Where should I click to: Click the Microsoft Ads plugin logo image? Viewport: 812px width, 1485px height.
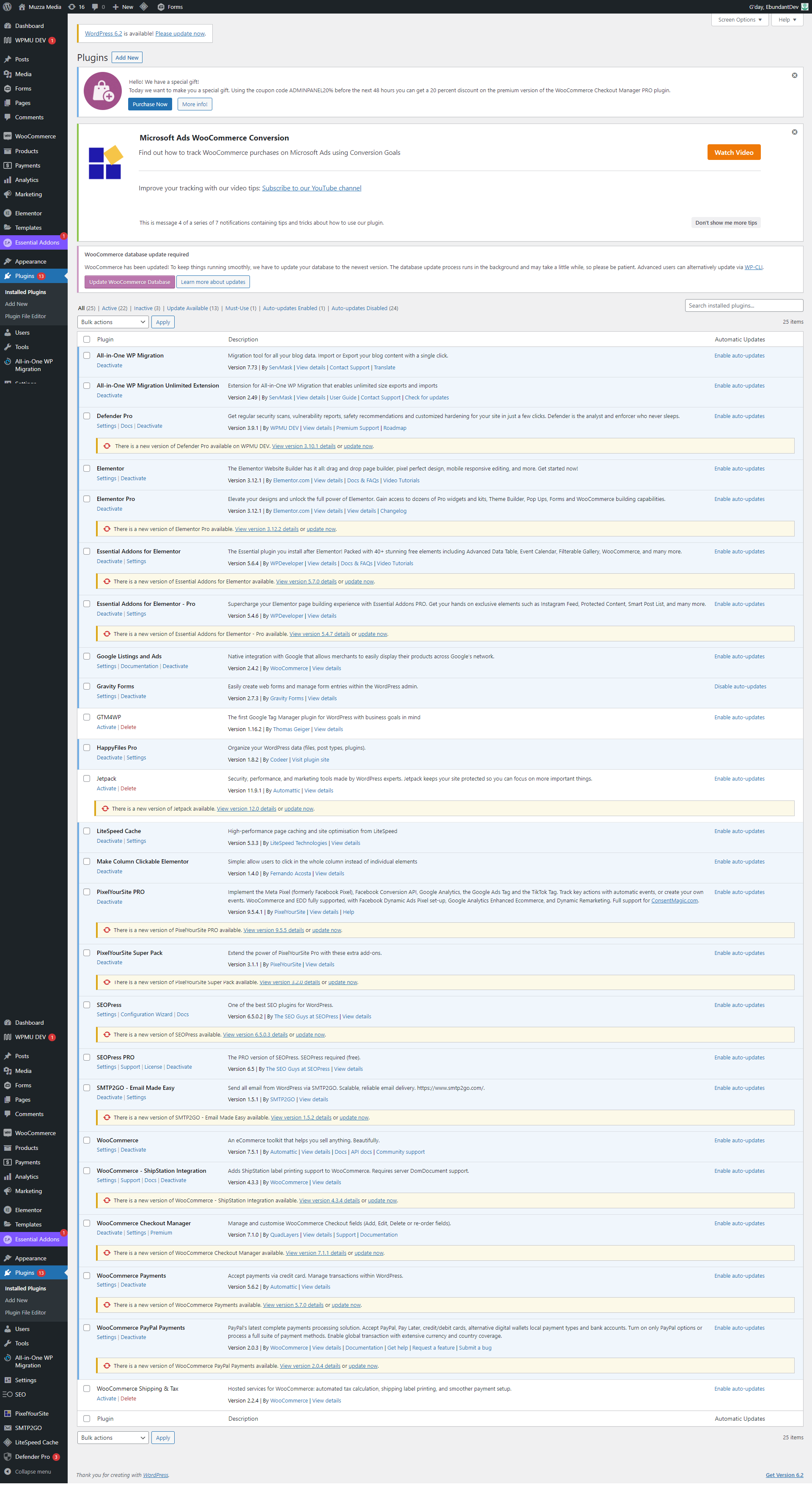pyautogui.click(x=106, y=162)
